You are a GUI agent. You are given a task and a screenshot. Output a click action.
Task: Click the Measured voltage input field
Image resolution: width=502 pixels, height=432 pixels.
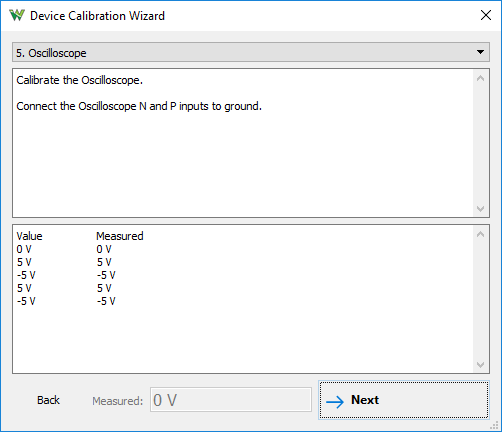(231, 399)
